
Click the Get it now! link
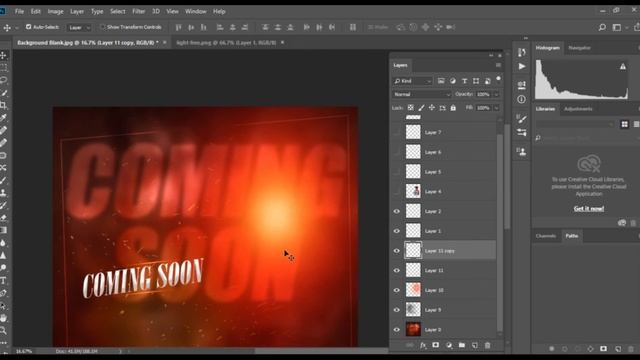[589, 209]
